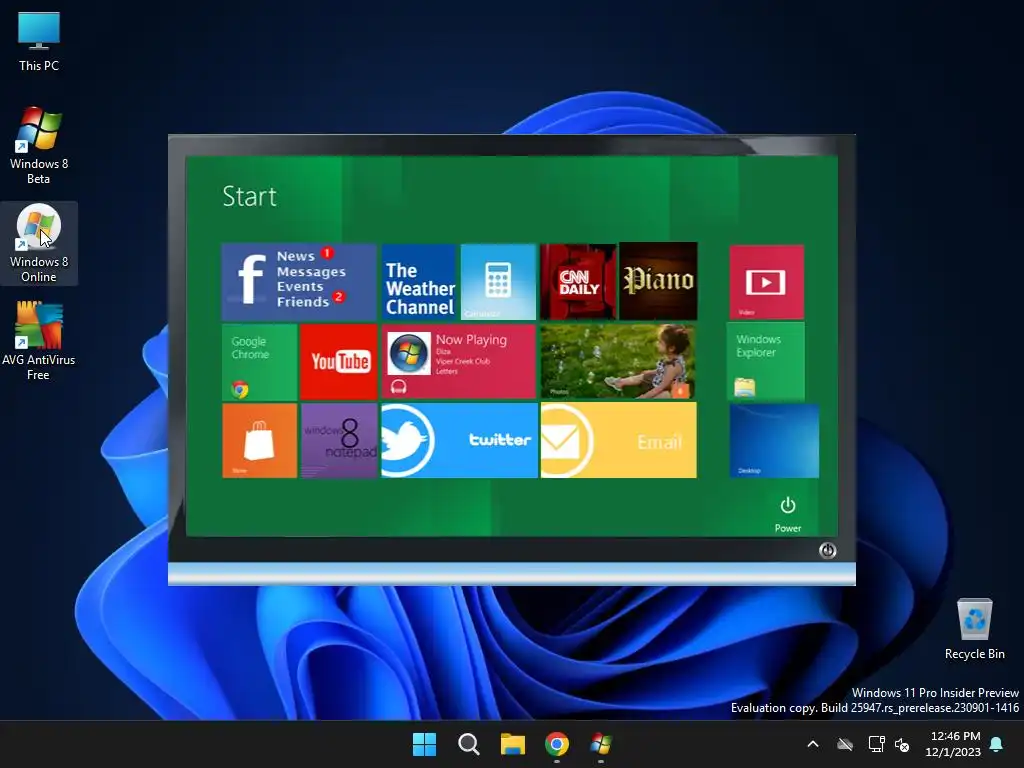1024x768 pixels.
Task: Click the monitor frame power button
Action: (827, 551)
